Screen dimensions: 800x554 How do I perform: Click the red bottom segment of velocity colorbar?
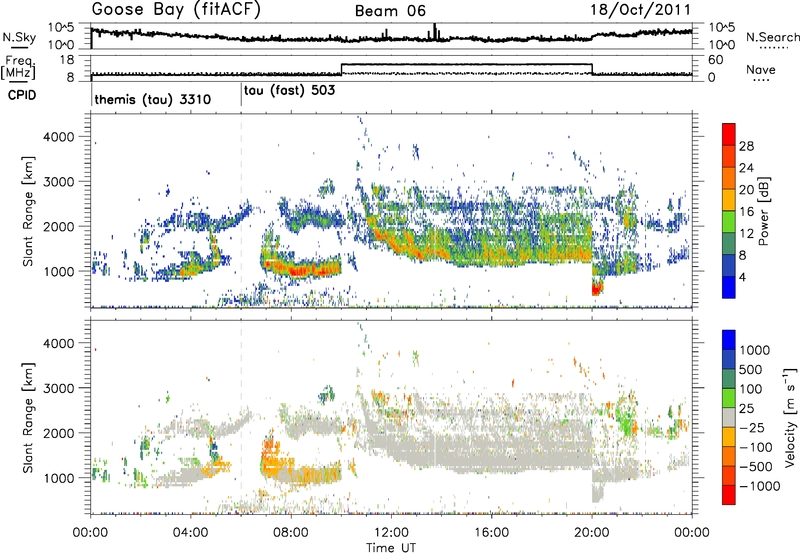pos(729,495)
